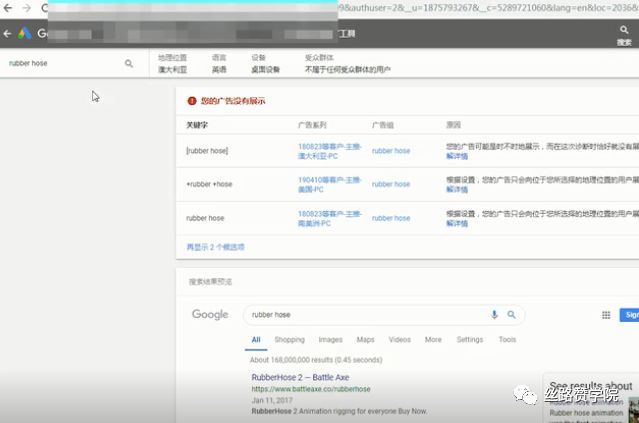Open campaign link 180823 澳大利亚-PC
Viewport: 639px width, 423px height.
(x=329, y=151)
